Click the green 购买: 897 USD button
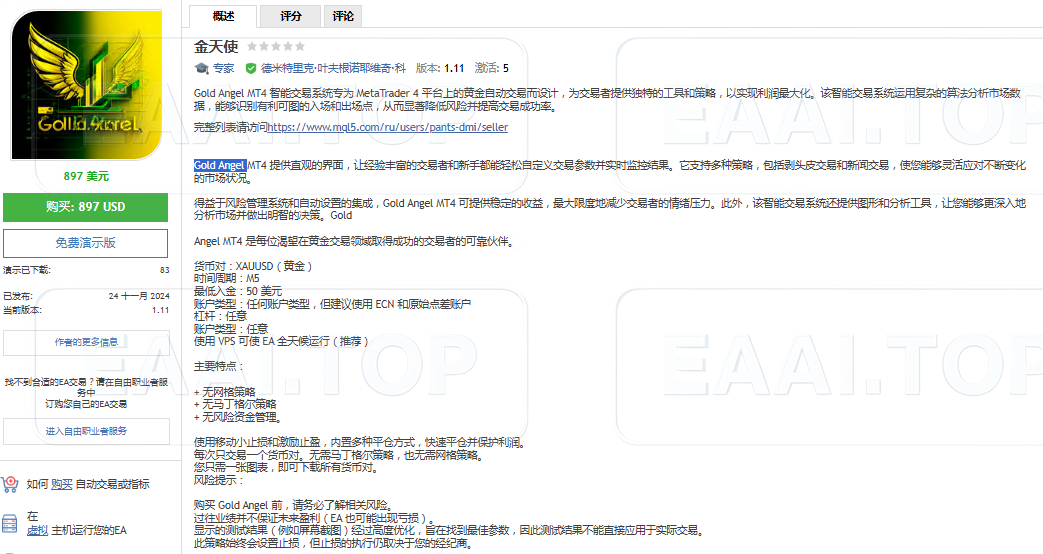1043x554 pixels. pos(85,207)
